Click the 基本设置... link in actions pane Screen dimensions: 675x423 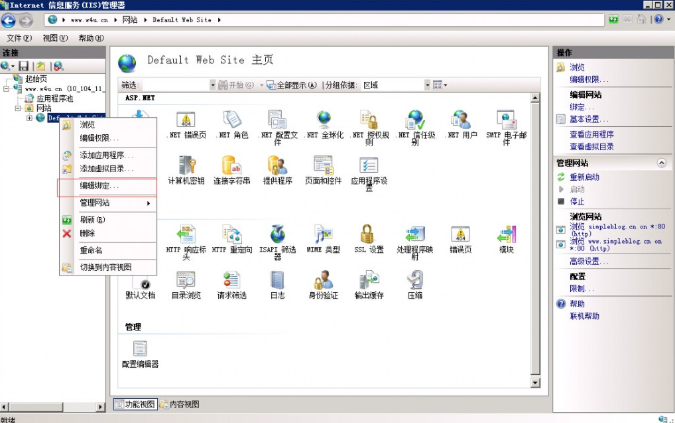(x=588, y=119)
